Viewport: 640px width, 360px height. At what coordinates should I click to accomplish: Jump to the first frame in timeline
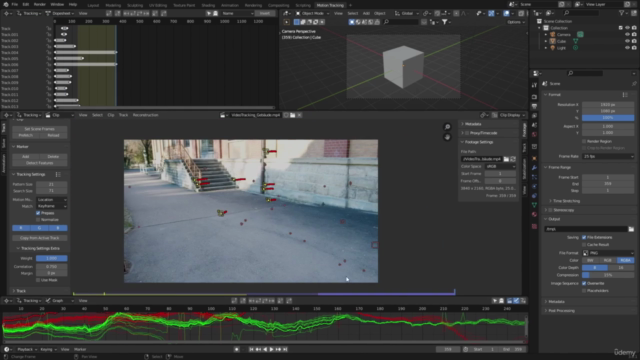(x=251, y=349)
